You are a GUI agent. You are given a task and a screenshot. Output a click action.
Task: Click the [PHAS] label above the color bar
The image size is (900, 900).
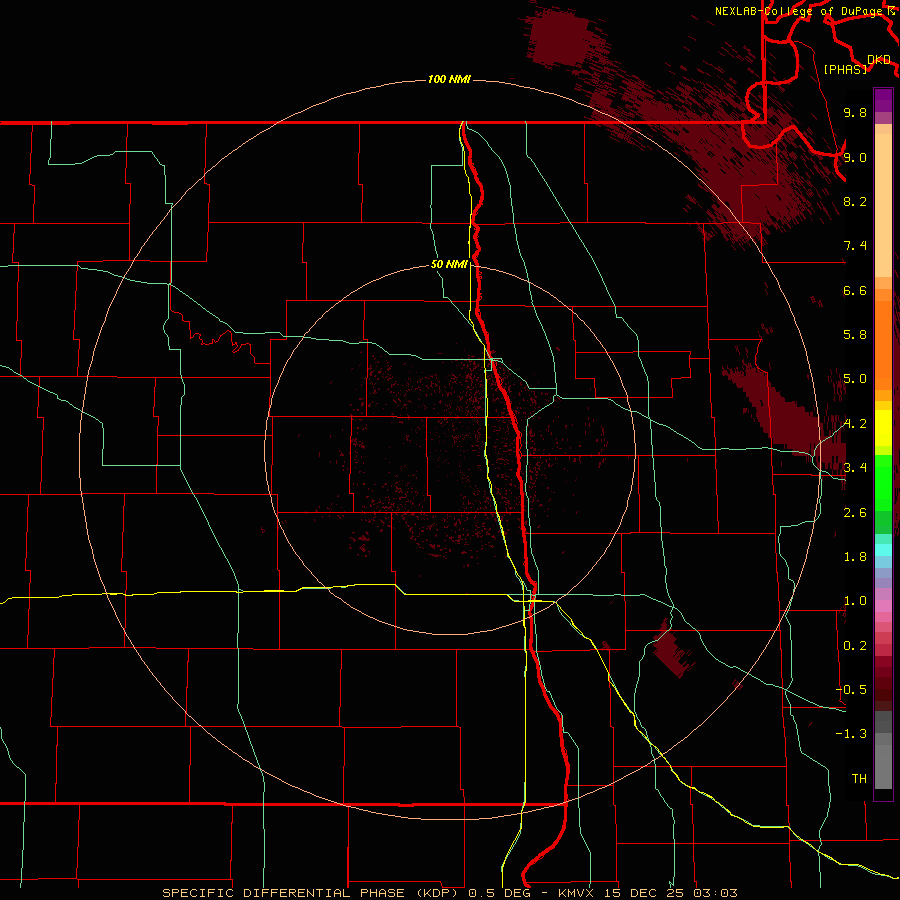point(845,69)
